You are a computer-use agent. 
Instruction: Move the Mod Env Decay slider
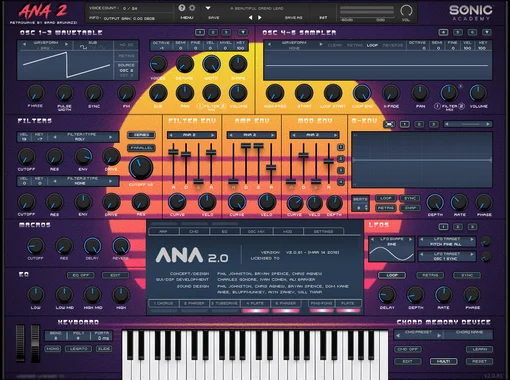(x=303, y=155)
